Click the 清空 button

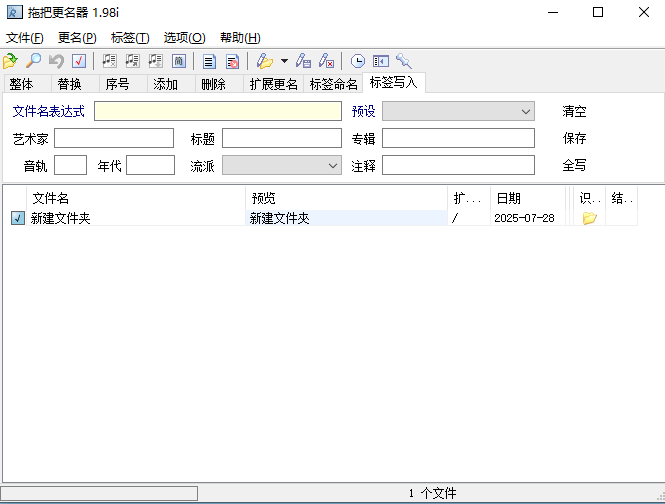[x=574, y=111]
